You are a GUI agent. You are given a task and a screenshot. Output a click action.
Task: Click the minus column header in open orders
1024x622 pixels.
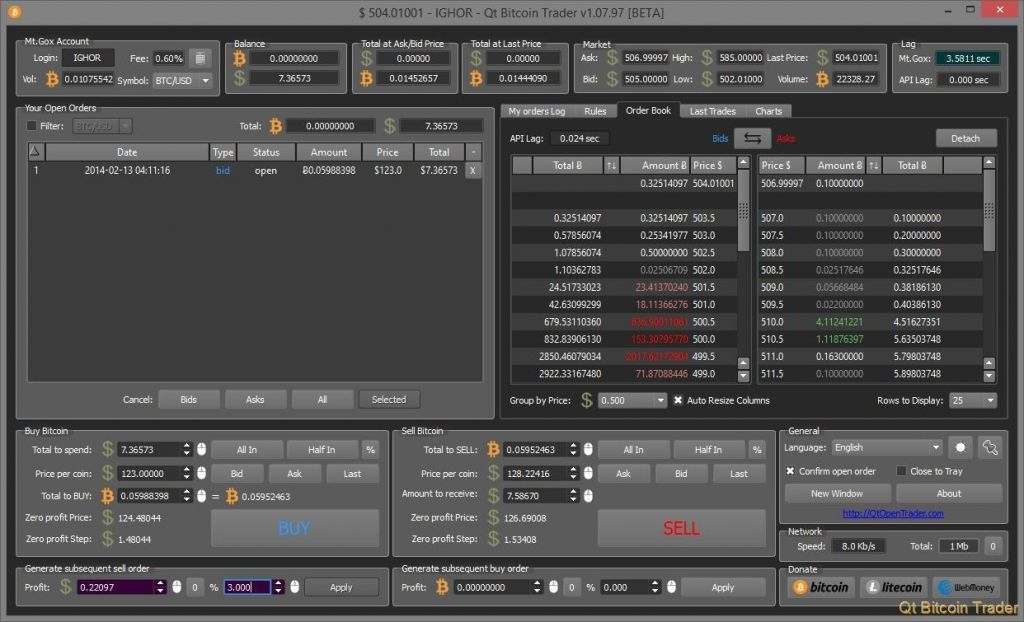pos(473,152)
